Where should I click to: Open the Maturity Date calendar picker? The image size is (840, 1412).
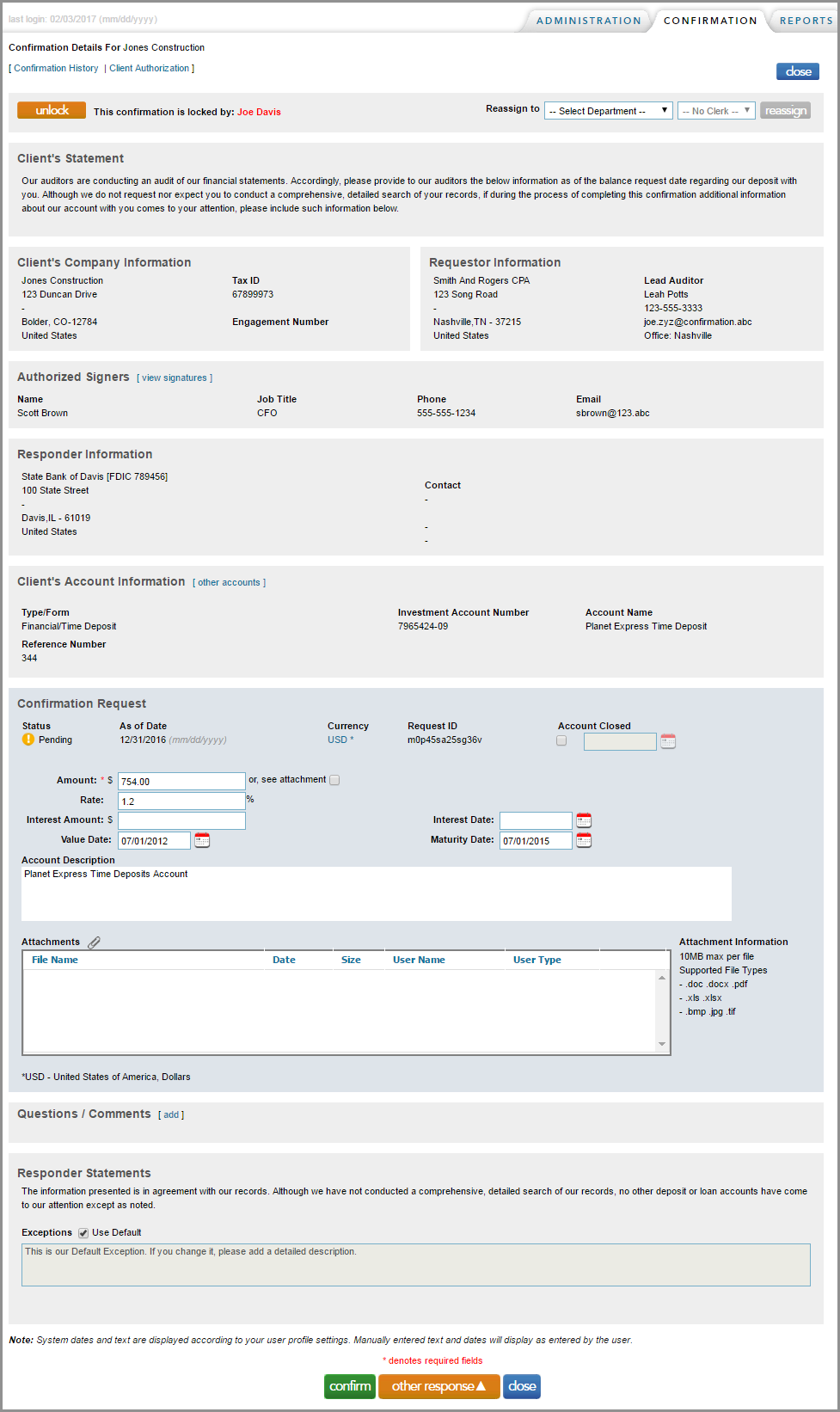pyautogui.click(x=584, y=840)
